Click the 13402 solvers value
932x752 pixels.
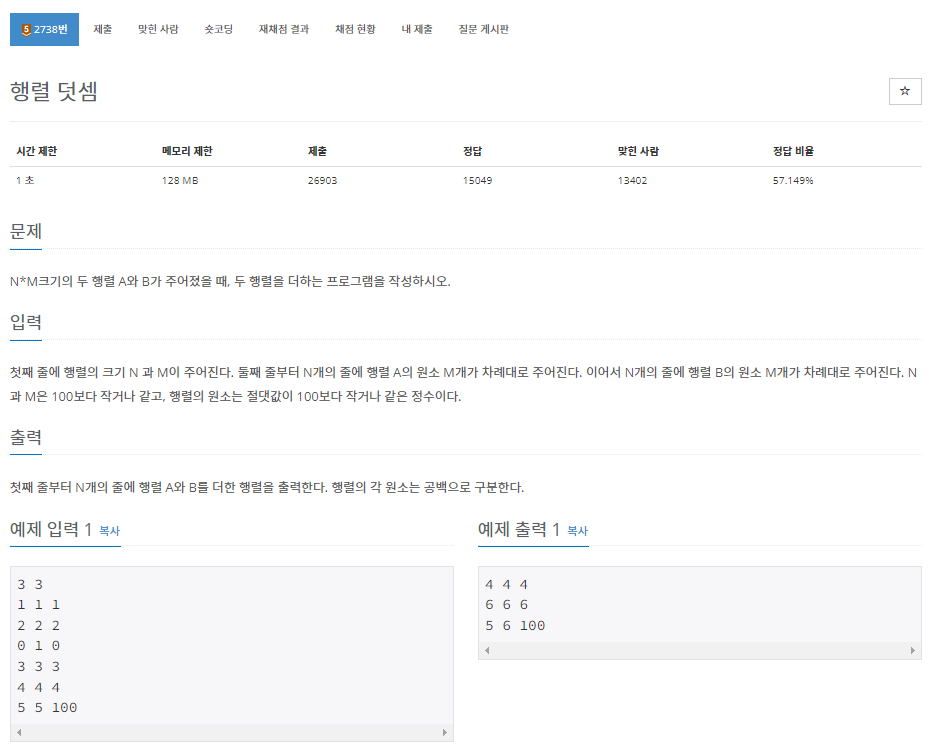tap(632, 180)
